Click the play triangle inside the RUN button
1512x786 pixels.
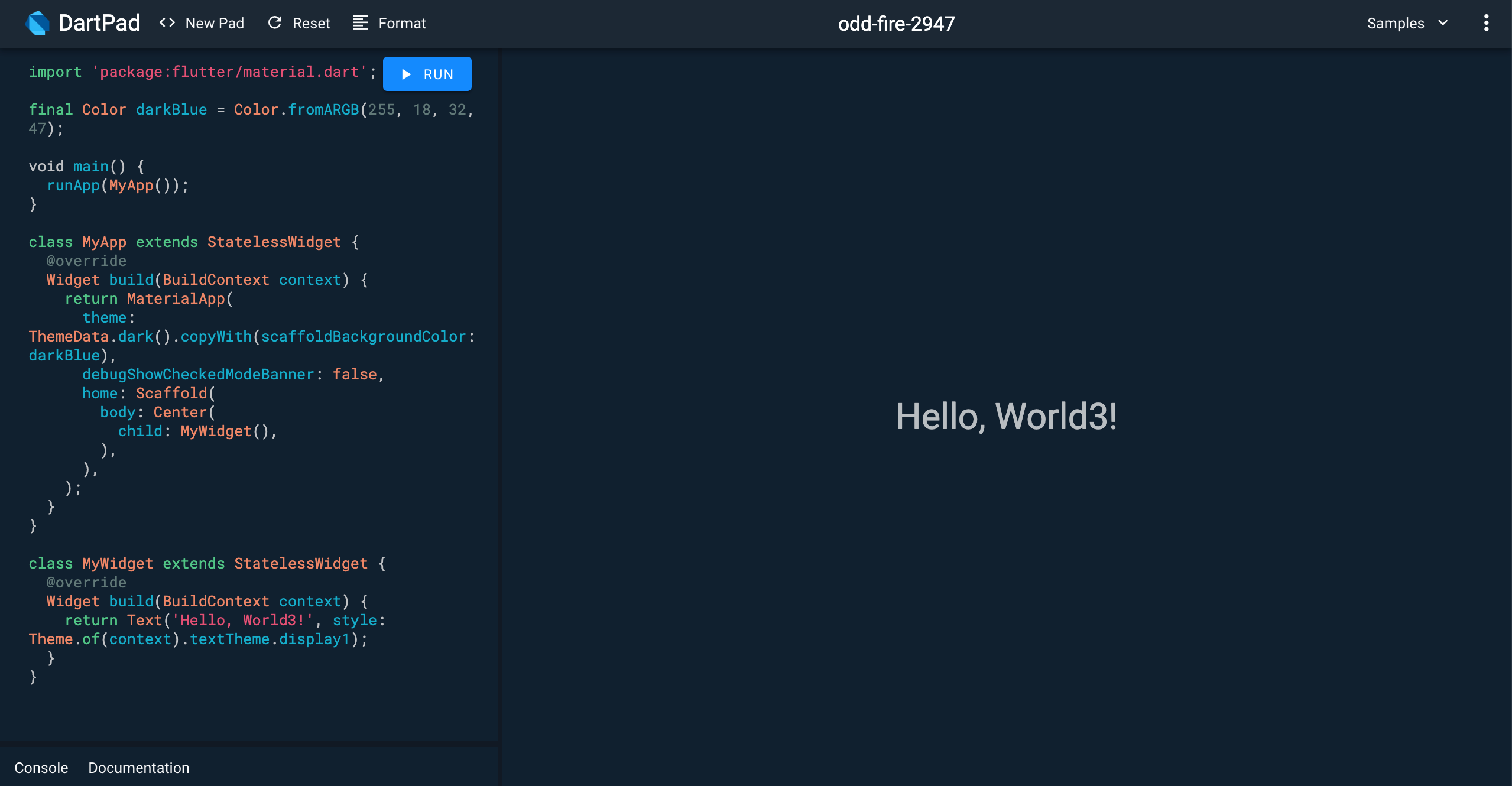(405, 74)
